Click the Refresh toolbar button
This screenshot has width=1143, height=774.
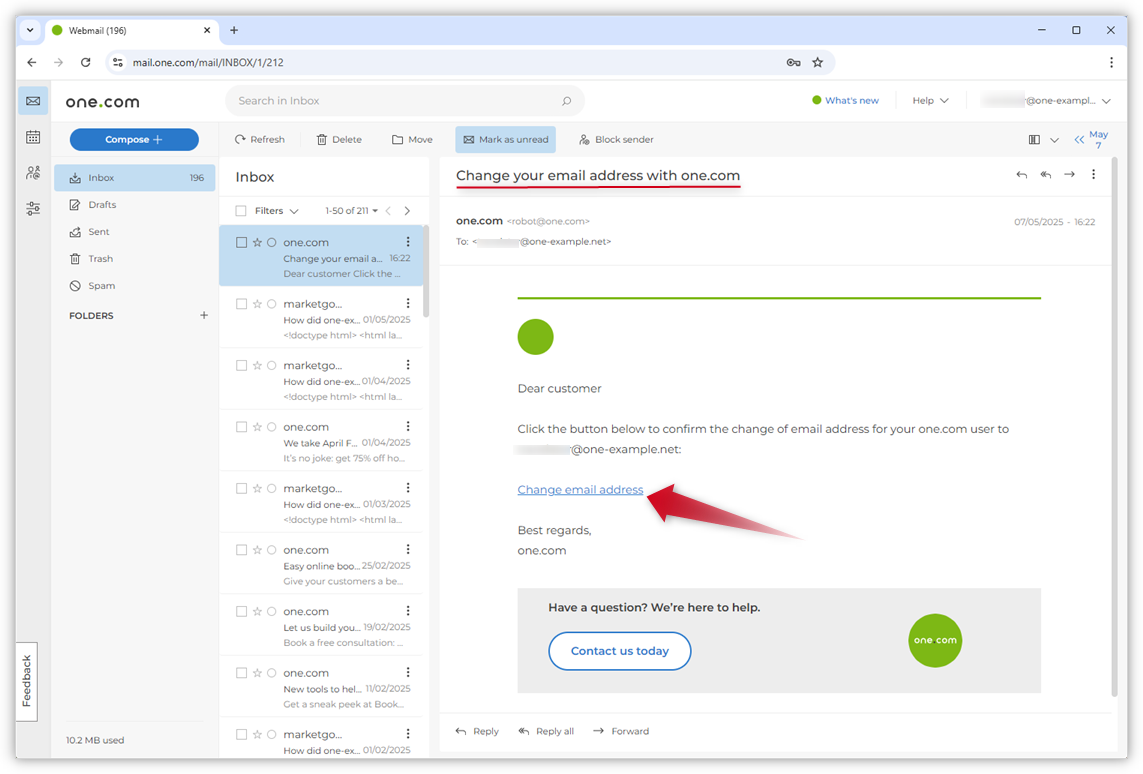coord(260,140)
